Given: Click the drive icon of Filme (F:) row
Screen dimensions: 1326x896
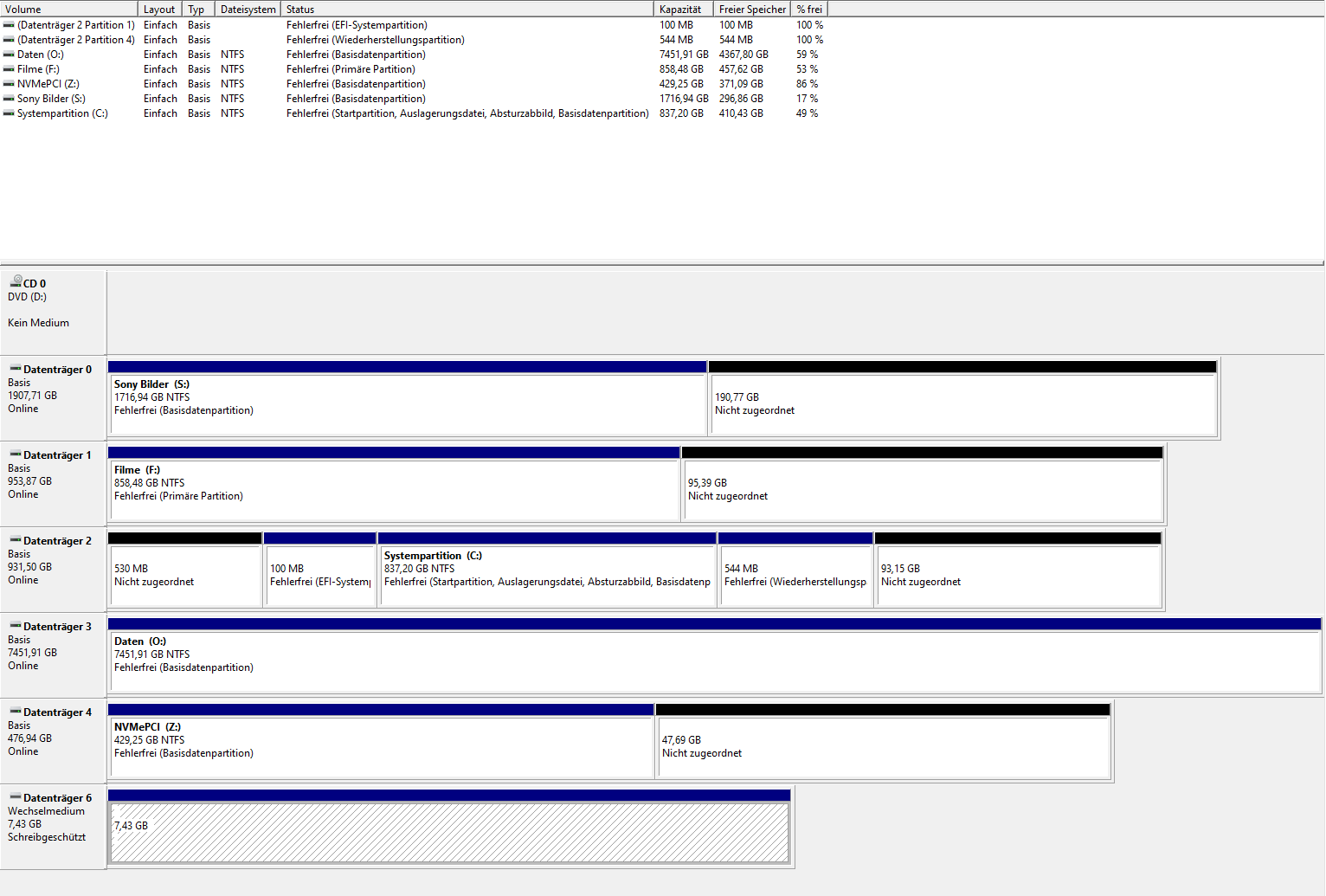Looking at the screenshot, I should click(x=9, y=69).
